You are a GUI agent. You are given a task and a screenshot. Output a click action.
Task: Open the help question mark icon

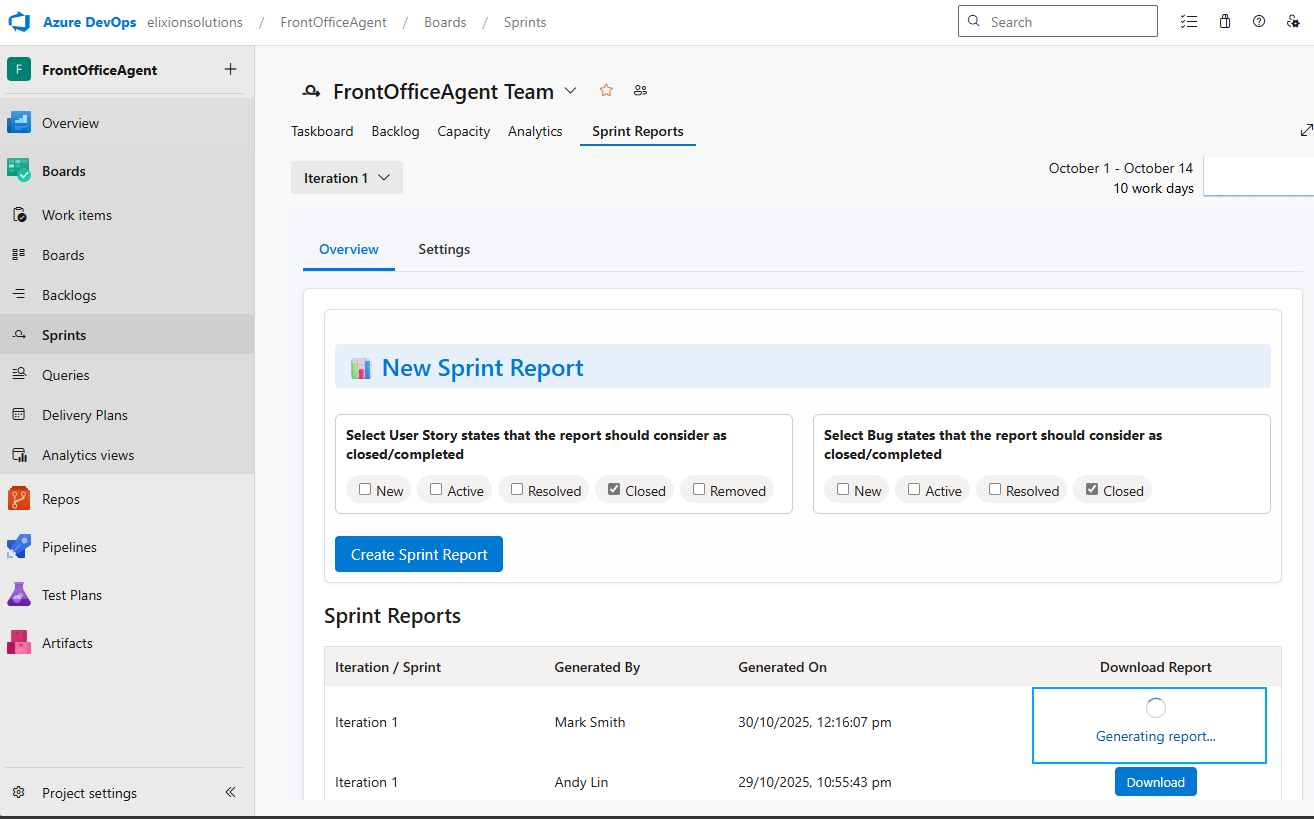point(1259,22)
